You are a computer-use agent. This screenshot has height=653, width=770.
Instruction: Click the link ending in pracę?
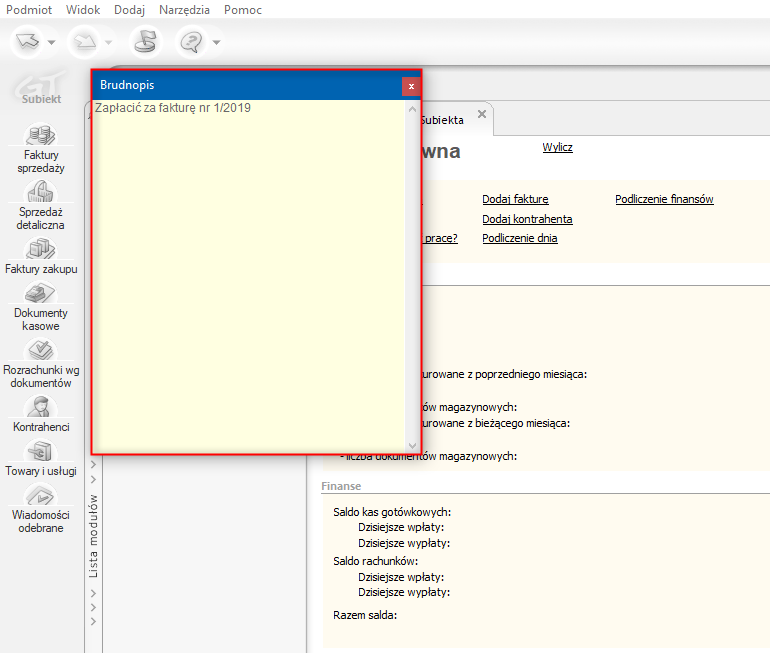point(440,238)
